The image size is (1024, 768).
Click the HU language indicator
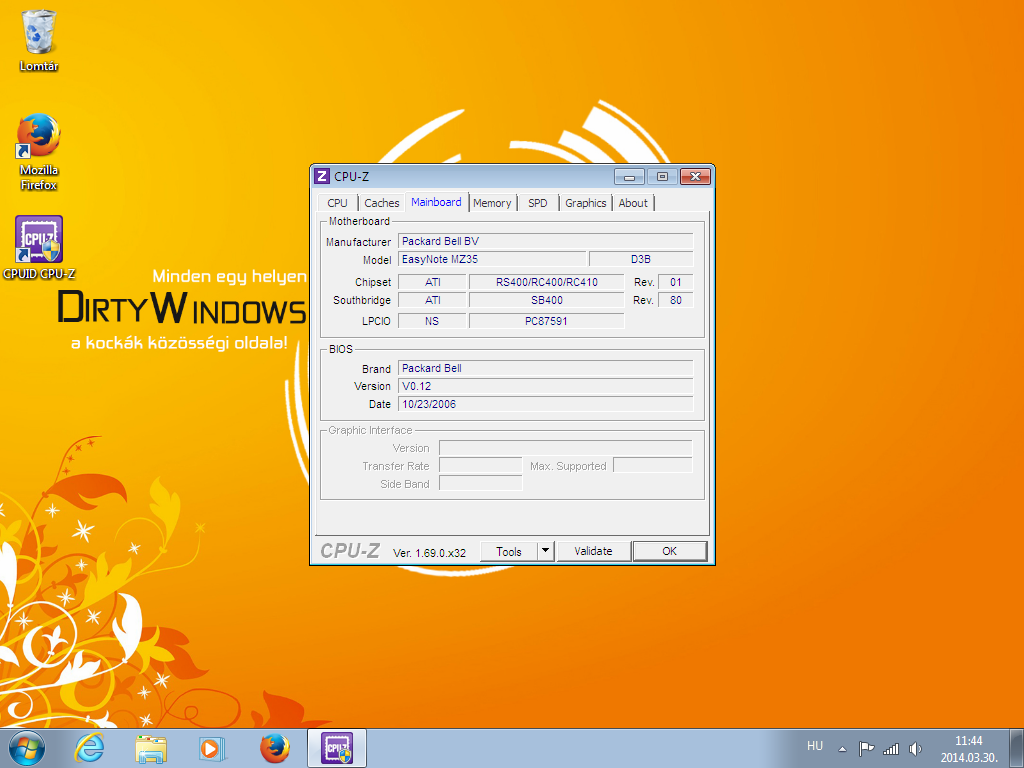[x=814, y=746]
